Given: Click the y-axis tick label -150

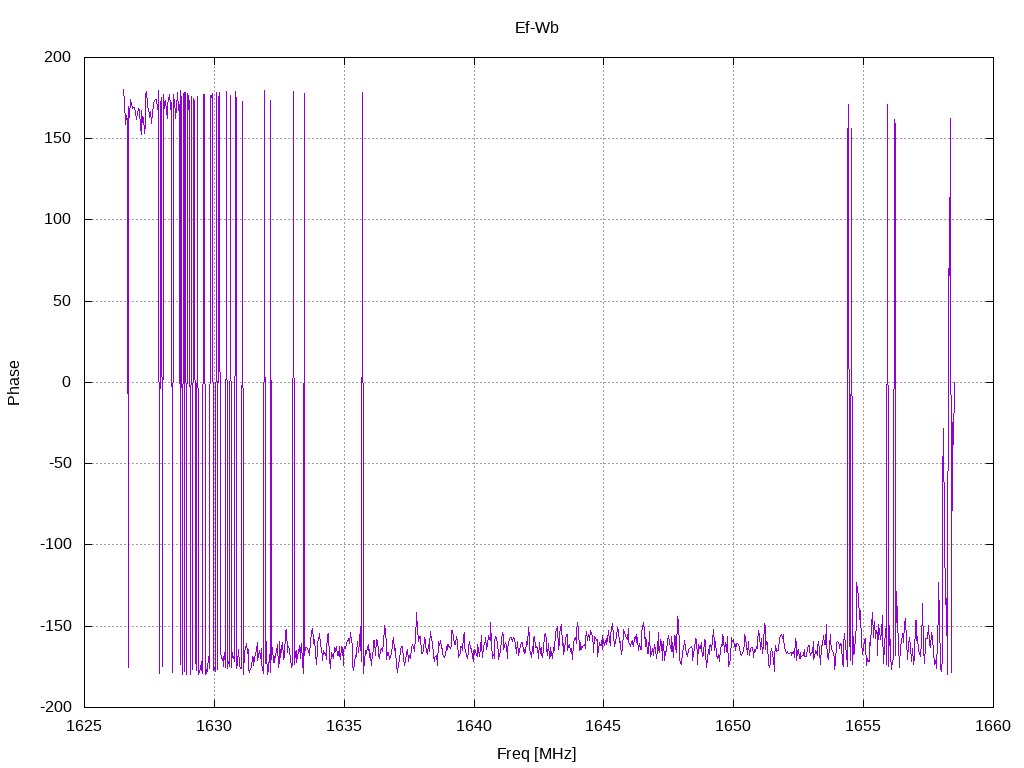Looking at the screenshot, I should point(56,626).
